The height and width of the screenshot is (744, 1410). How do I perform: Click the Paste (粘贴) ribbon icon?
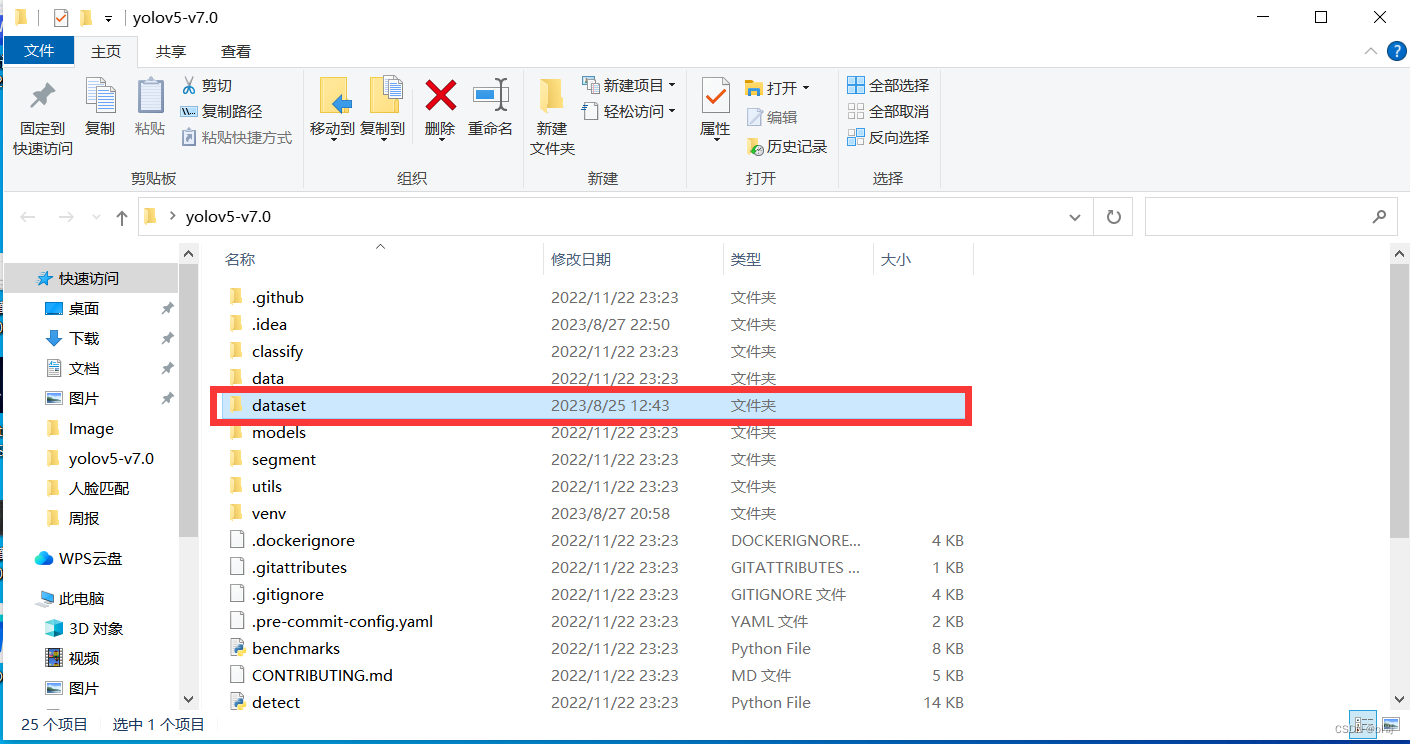tap(150, 97)
